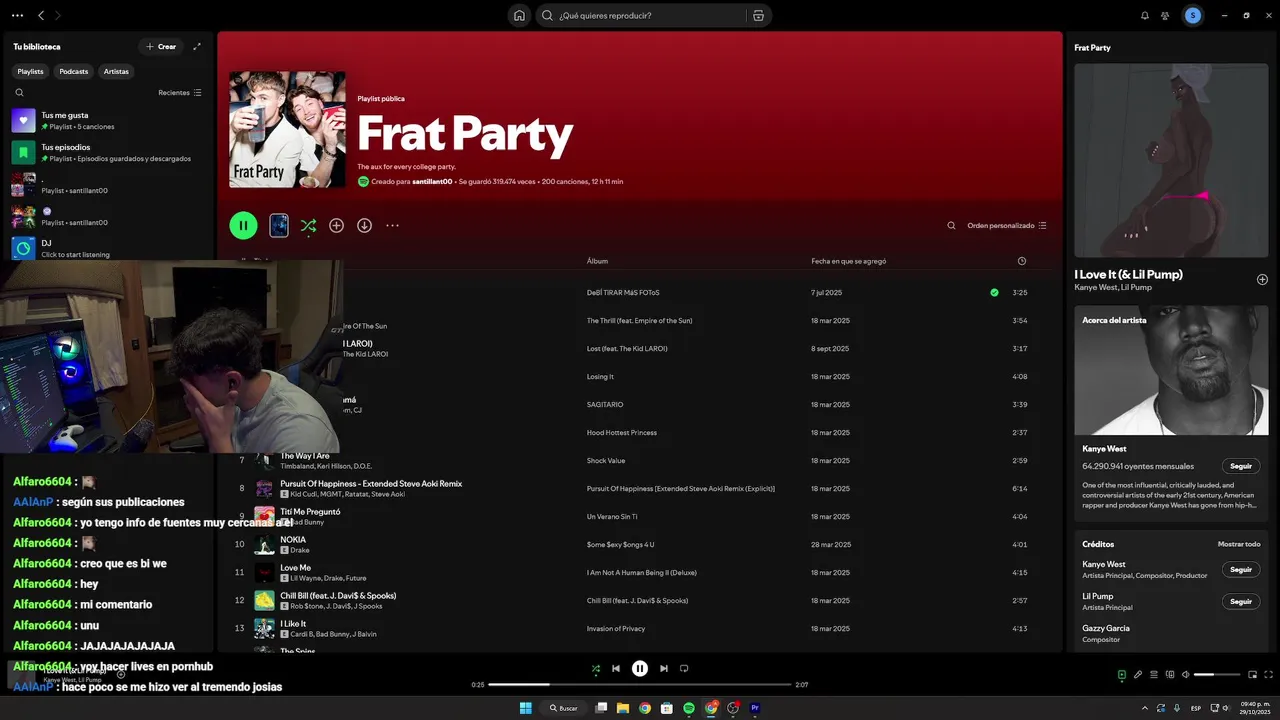Viewport: 1280px width, 720px height.
Task: Follow Kanye West in Créditos section
Action: pyautogui.click(x=1241, y=569)
